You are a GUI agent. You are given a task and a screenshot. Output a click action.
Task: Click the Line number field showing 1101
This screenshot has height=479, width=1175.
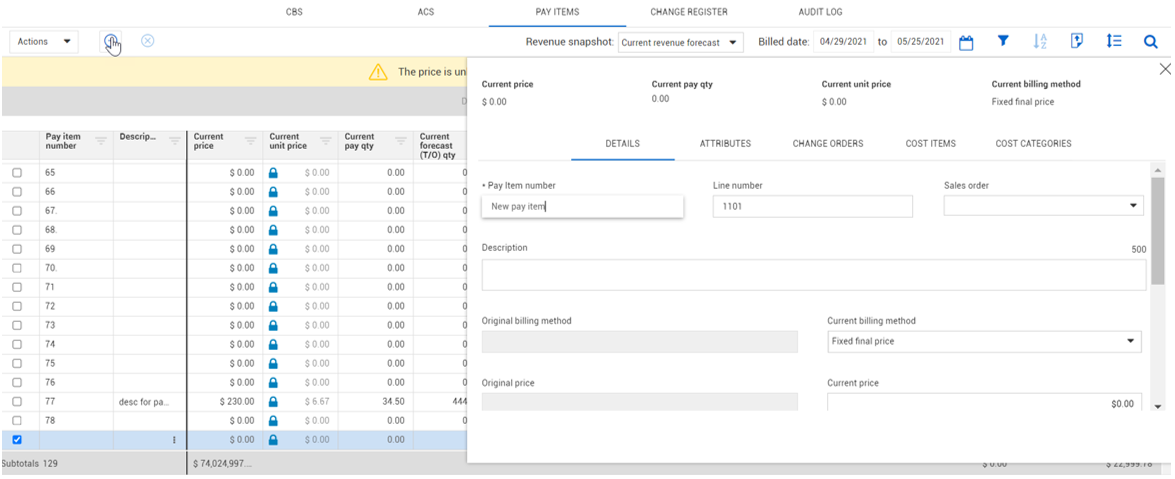tap(813, 206)
